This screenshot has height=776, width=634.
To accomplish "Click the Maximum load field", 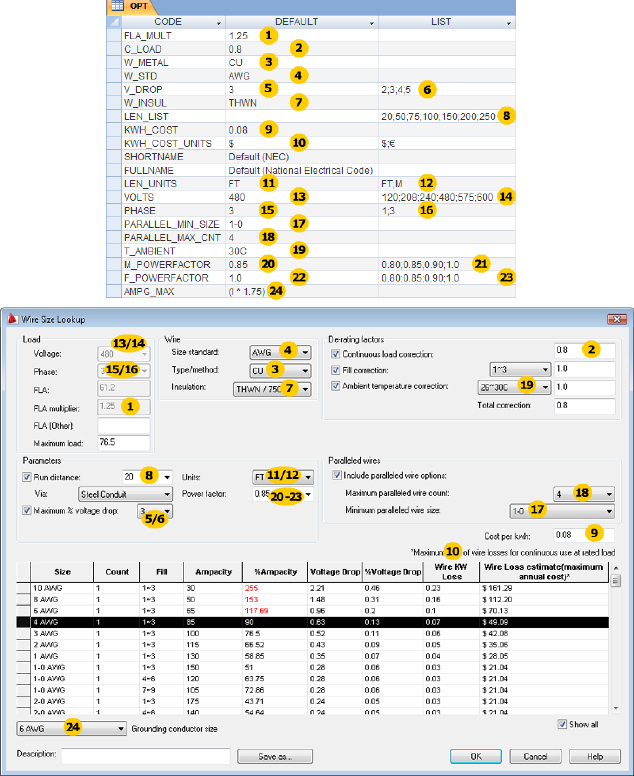I will (x=124, y=442).
